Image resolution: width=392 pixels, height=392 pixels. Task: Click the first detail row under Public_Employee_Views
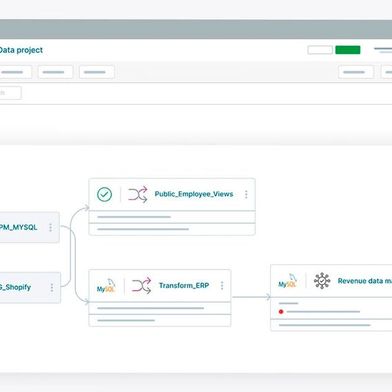(x=172, y=217)
